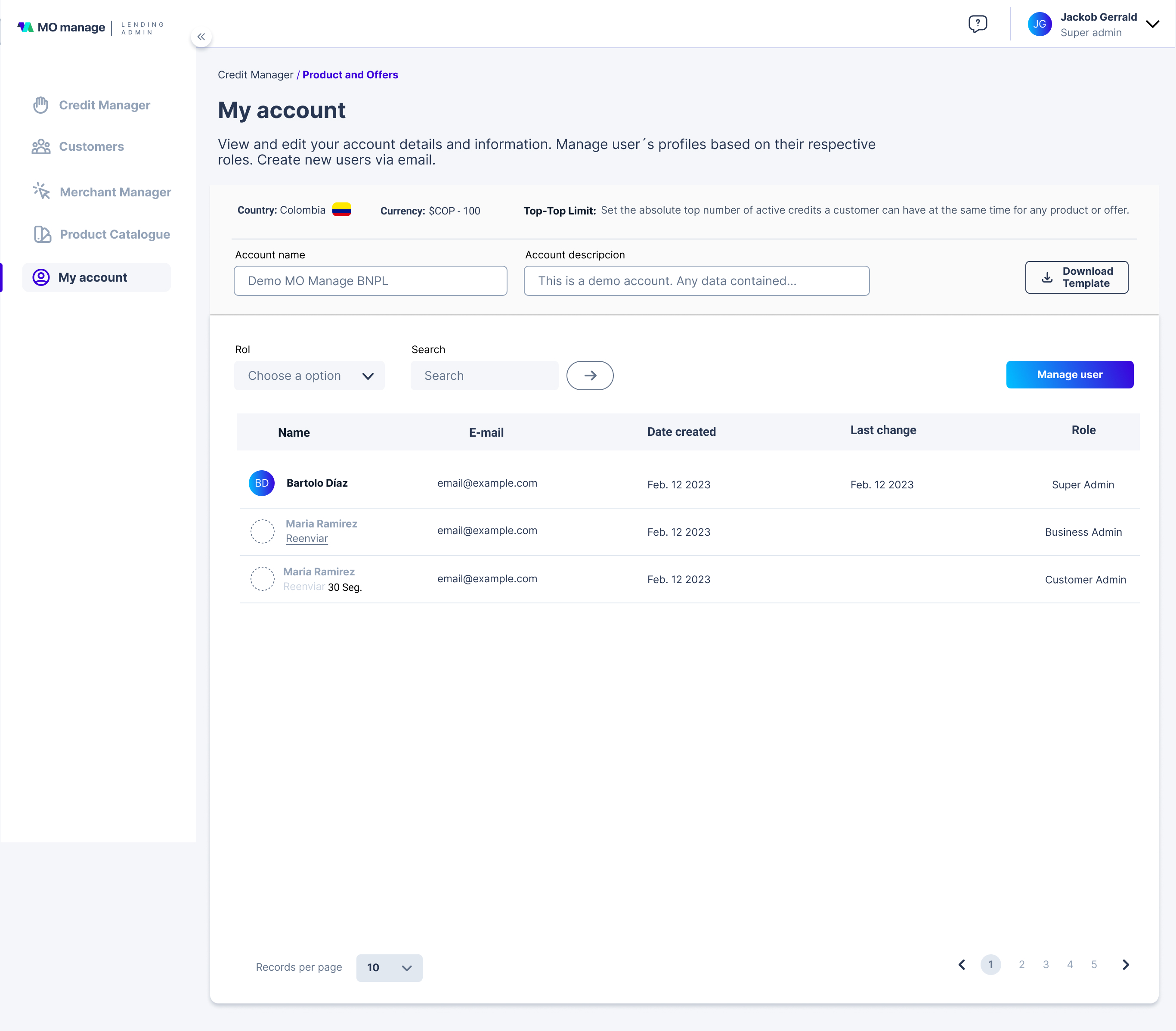Click the Account name input field

coord(370,281)
